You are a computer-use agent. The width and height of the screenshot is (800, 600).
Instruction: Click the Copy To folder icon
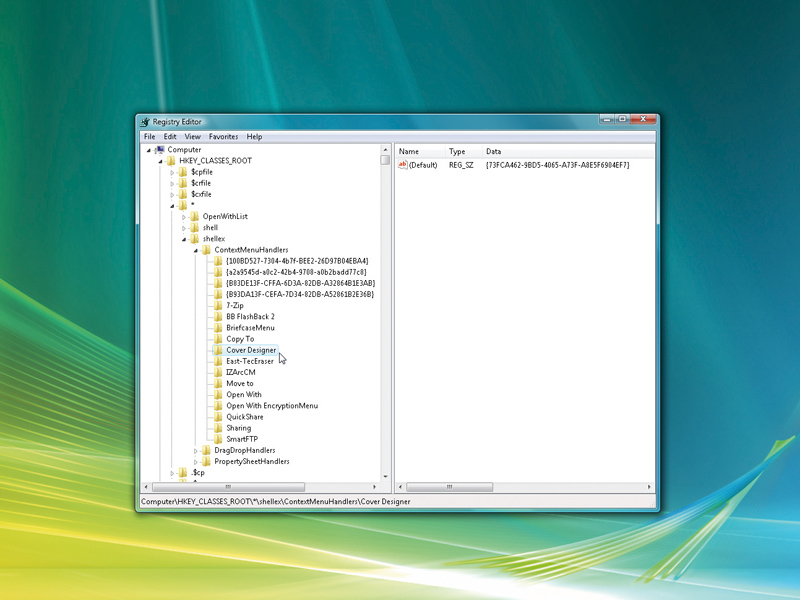click(x=218, y=339)
